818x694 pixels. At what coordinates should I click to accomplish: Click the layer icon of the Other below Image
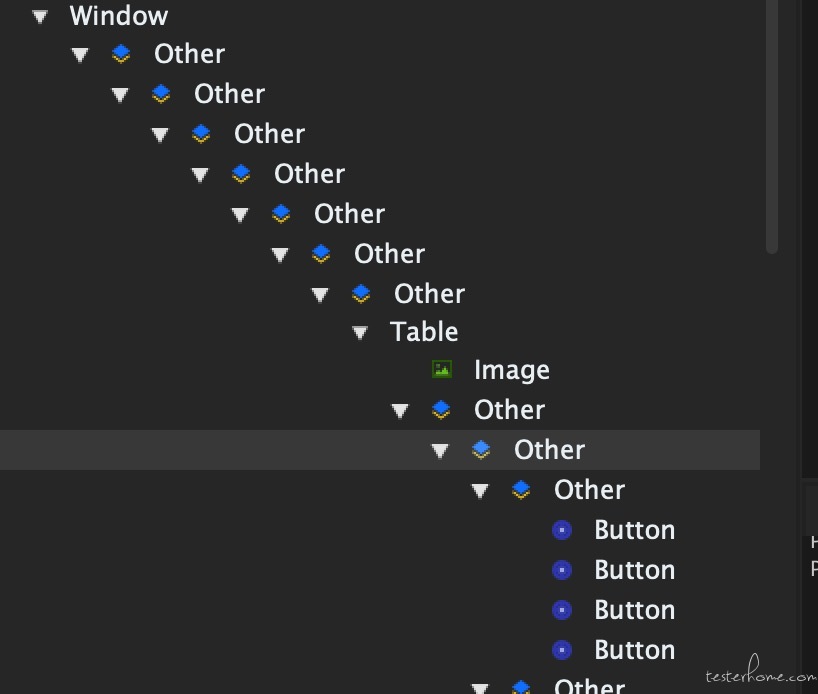(x=441, y=410)
